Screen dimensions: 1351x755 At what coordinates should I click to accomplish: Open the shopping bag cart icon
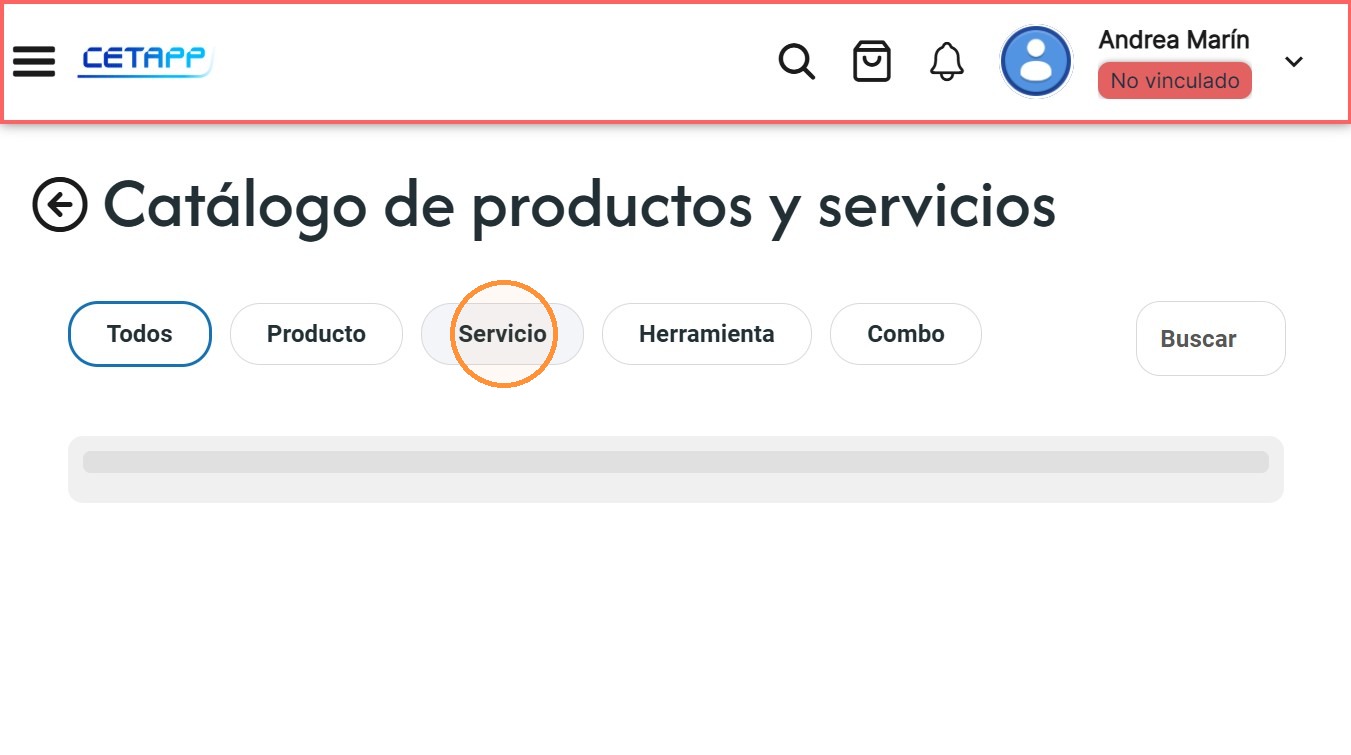click(x=872, y=61)
